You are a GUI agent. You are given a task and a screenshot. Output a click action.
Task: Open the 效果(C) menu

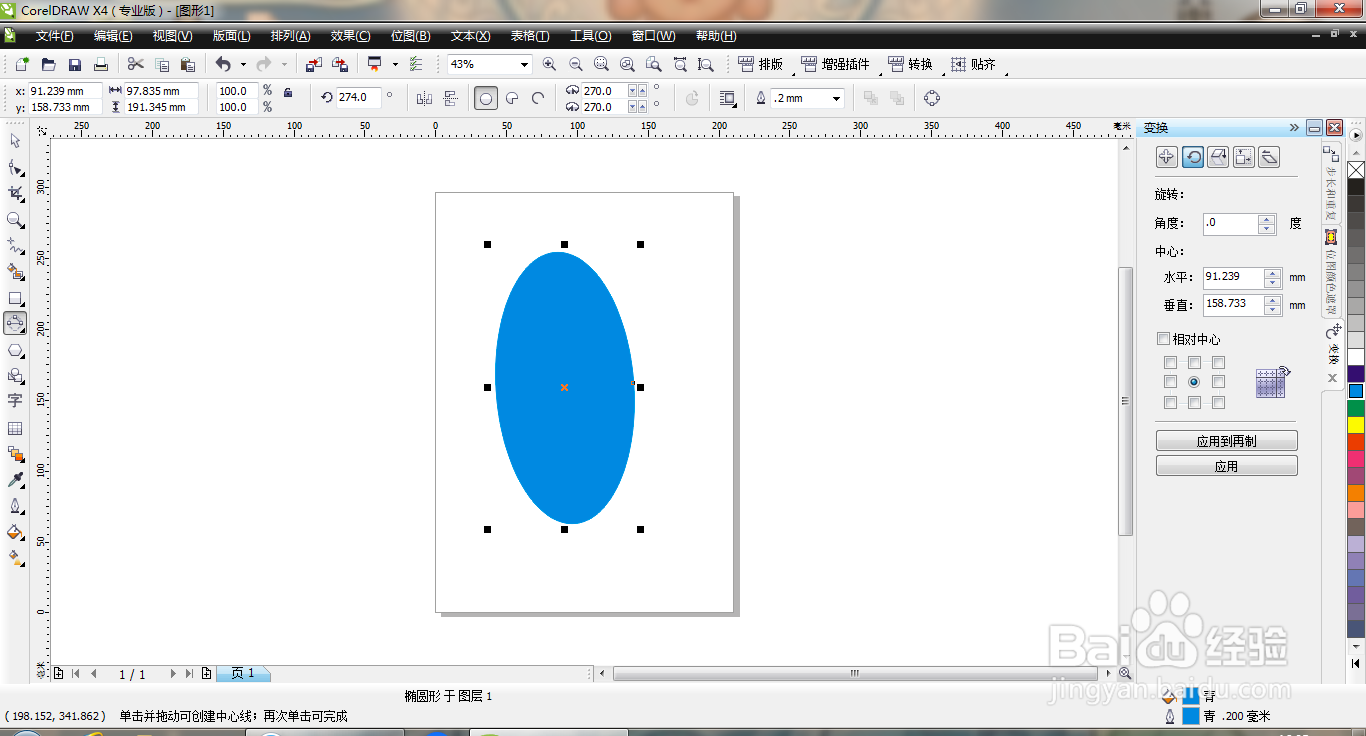(x=350, y=36)
